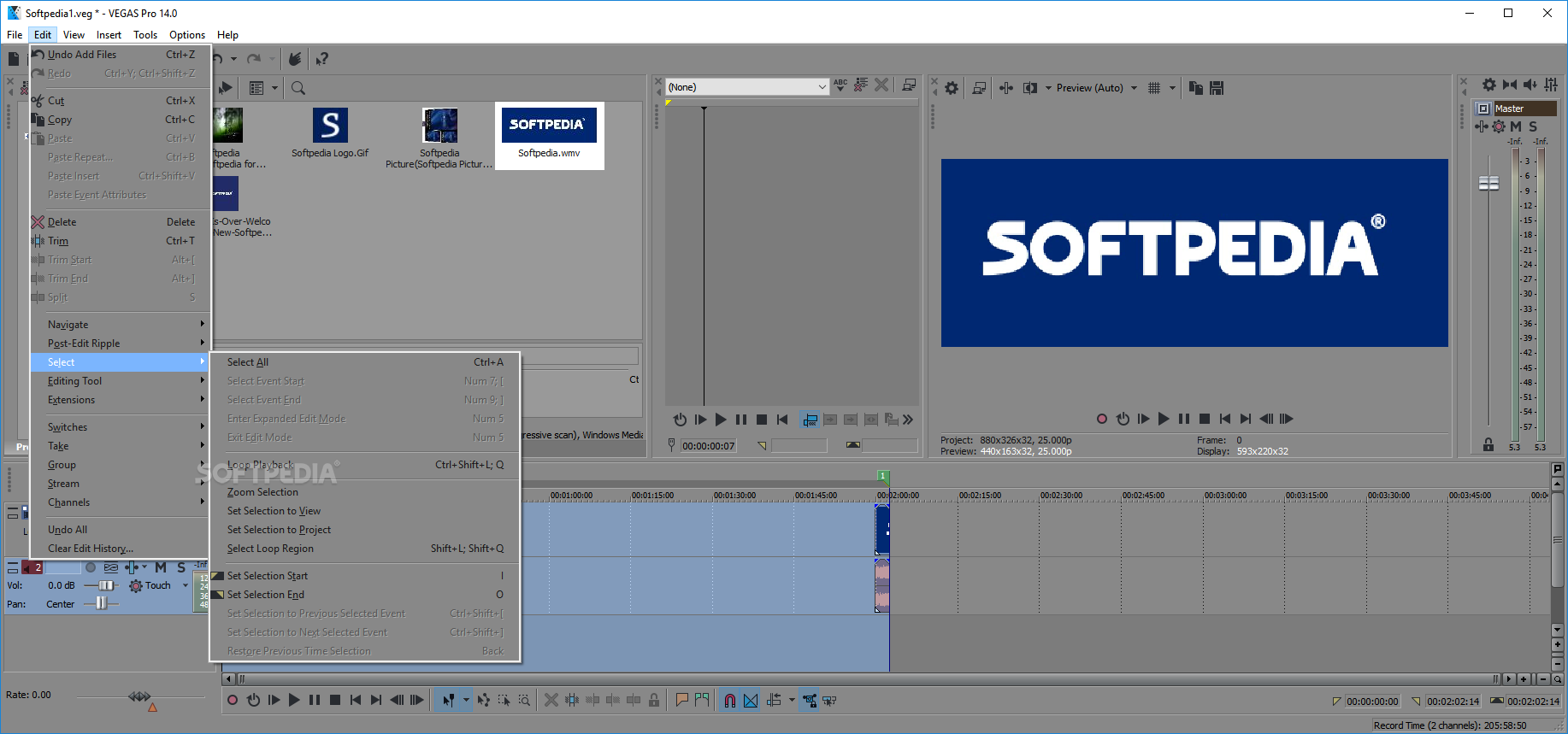1568x734 pixels.
Task: Click Downmix Output icon in Master Bus
Action: (1510, 85)
